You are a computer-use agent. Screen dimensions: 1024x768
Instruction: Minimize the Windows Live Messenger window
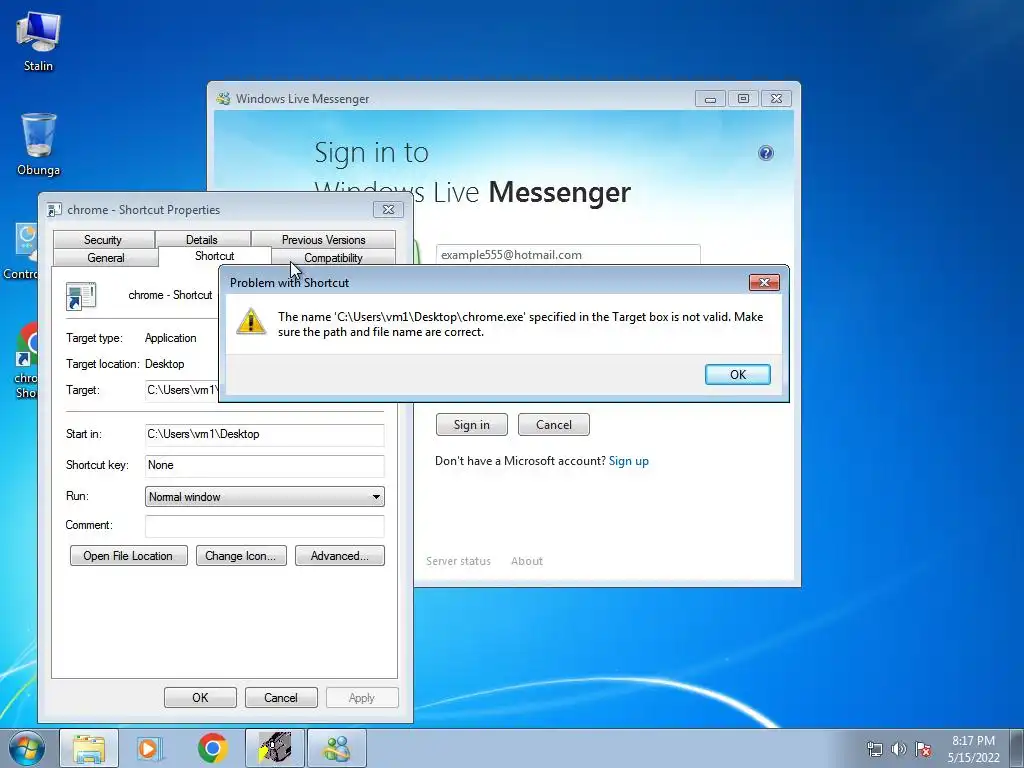pos(710,99)
